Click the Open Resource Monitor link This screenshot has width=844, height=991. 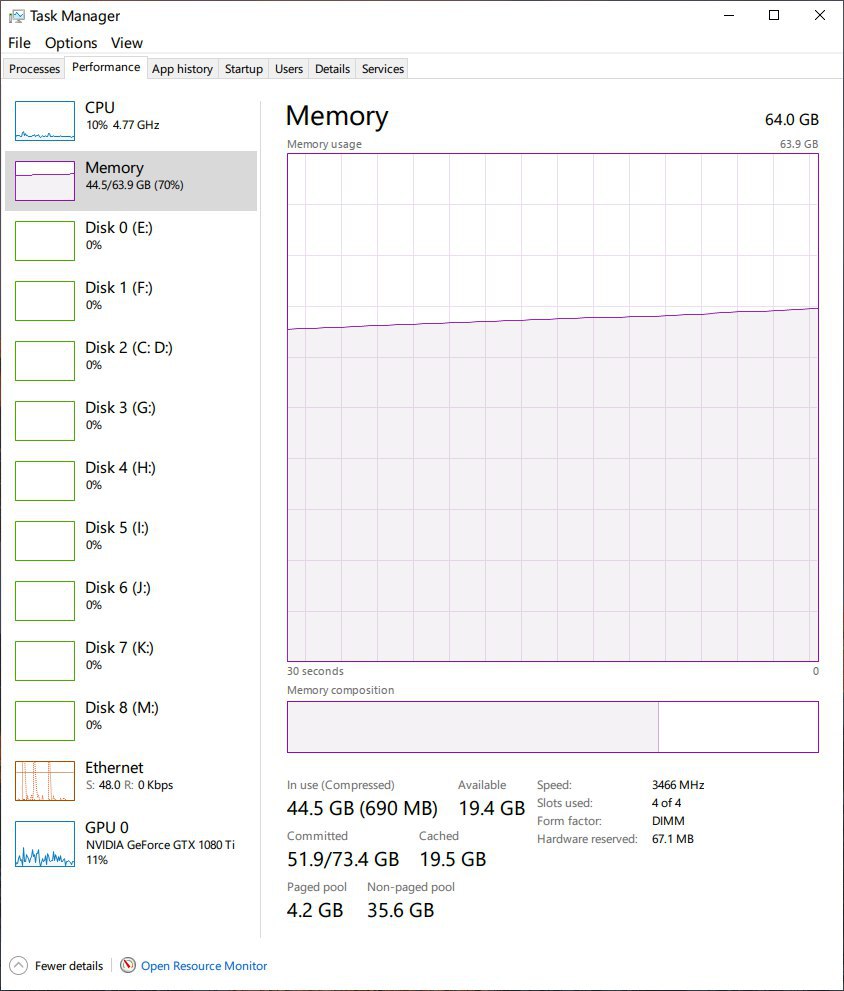click(x=204, y=966)
